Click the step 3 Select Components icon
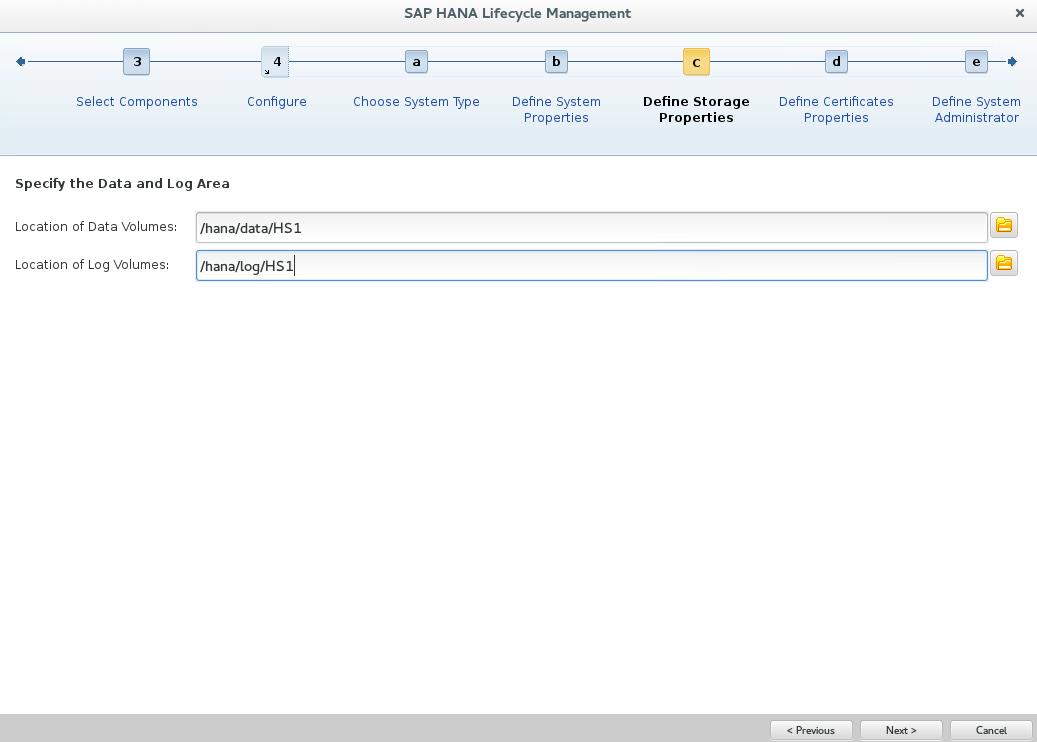Viewport: 1037px width, 742px height. click(136, 61)
